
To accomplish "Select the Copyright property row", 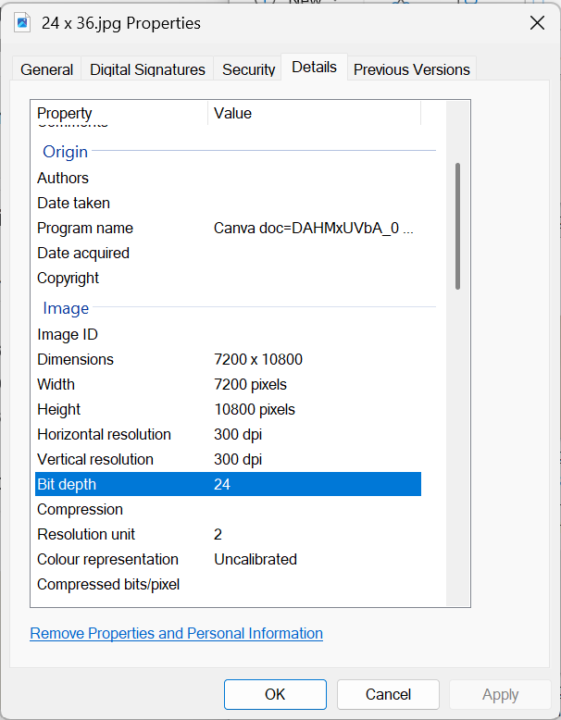I will pos(228,278).
